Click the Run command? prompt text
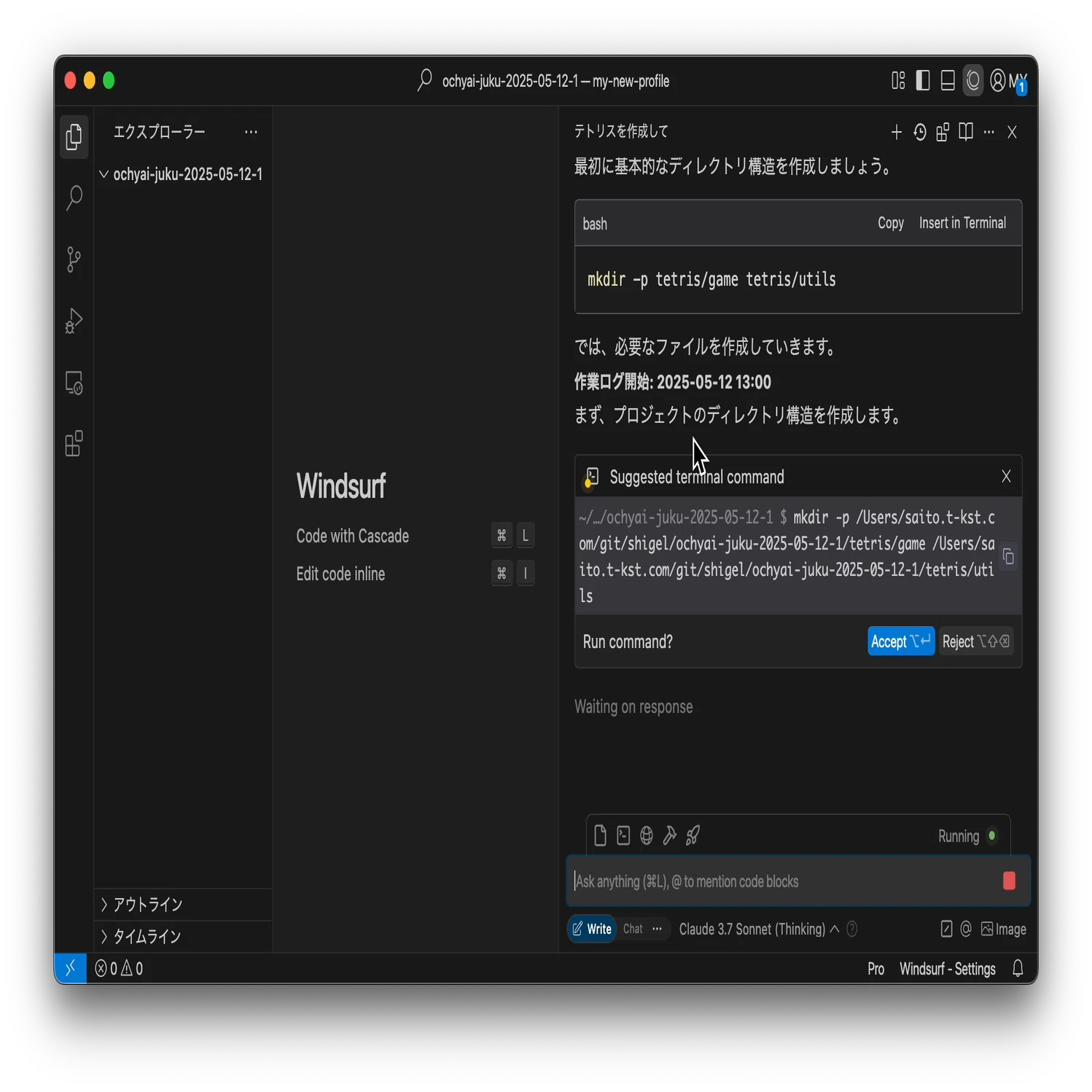The height and width of the screenshot is (1092, 1092). click(628, 641)
